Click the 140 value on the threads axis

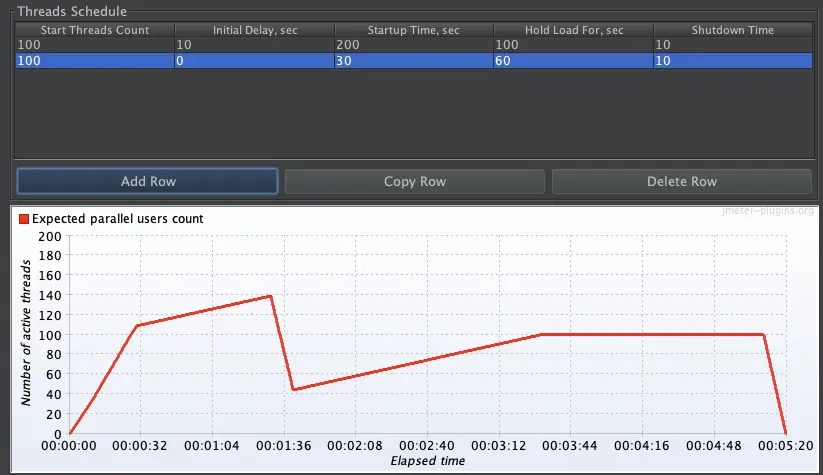50,295
